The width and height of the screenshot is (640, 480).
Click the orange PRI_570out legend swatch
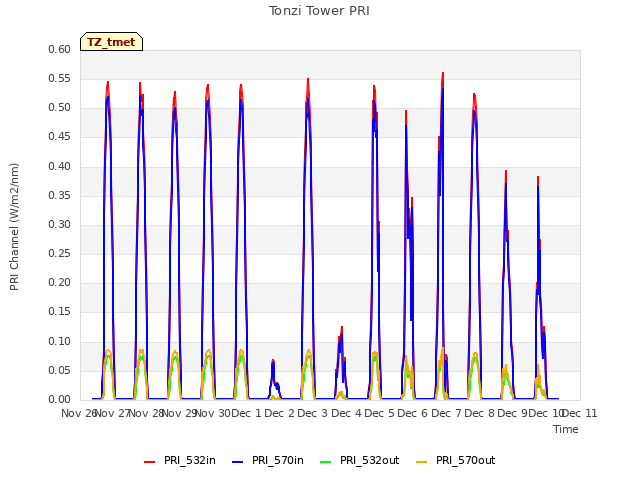pyautogui.click(x=421, y=462)
